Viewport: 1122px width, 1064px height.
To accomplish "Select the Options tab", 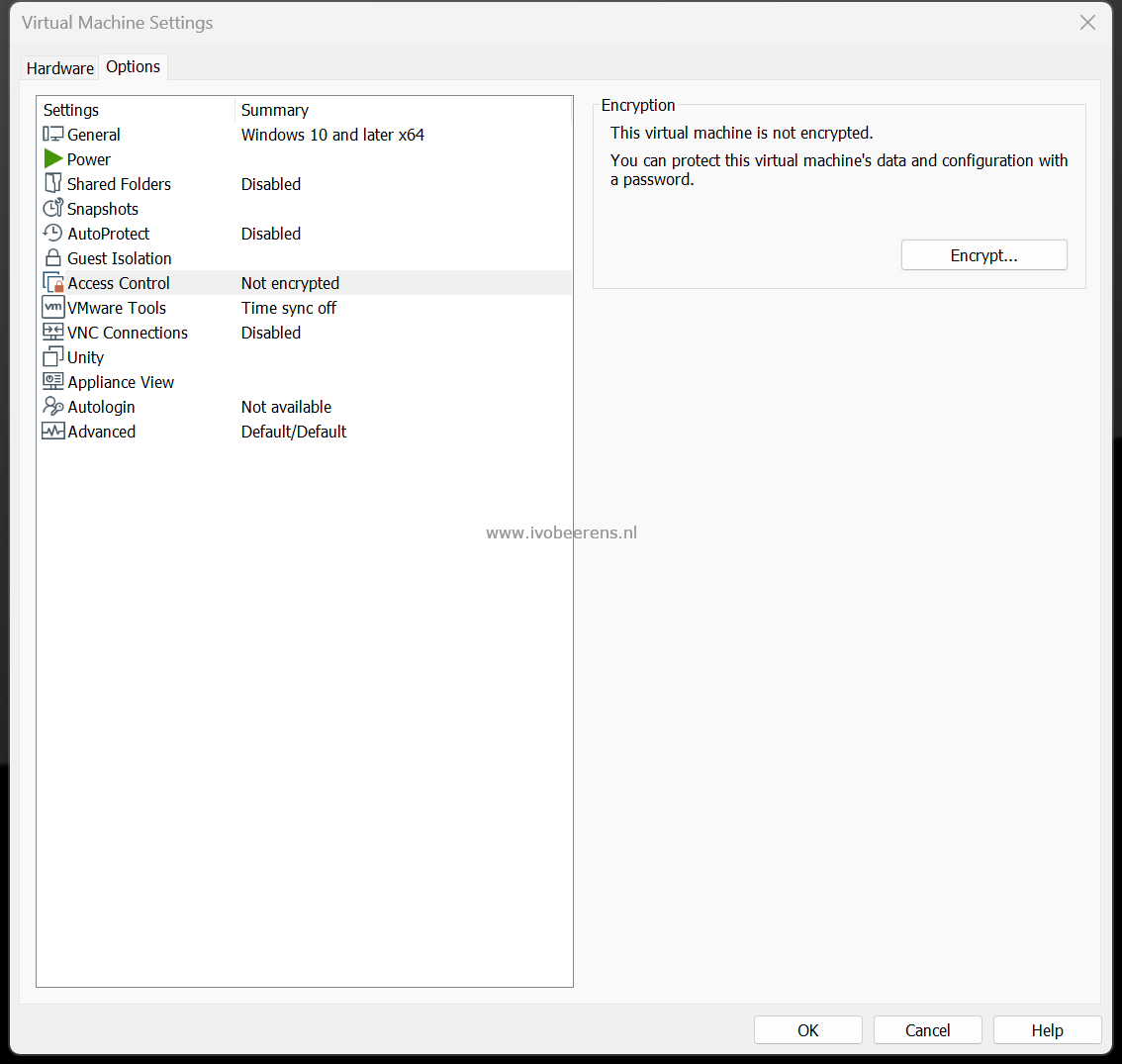I will (x=134, y=66).
